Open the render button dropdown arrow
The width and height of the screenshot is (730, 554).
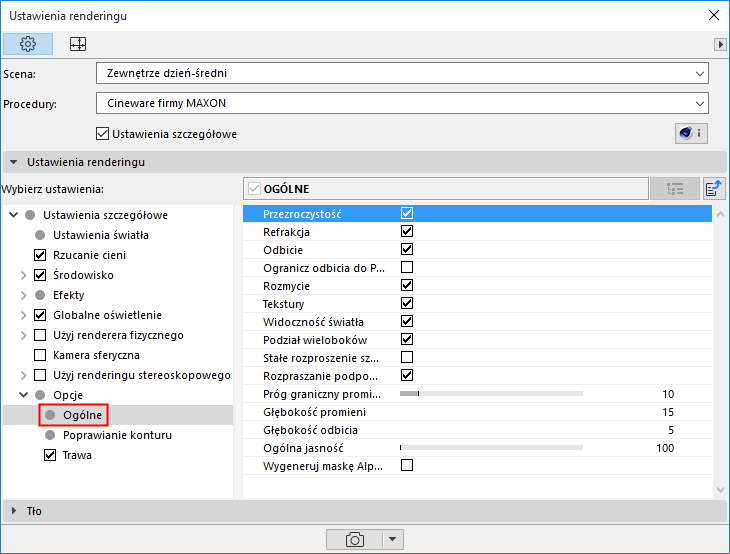click(393, 540)
